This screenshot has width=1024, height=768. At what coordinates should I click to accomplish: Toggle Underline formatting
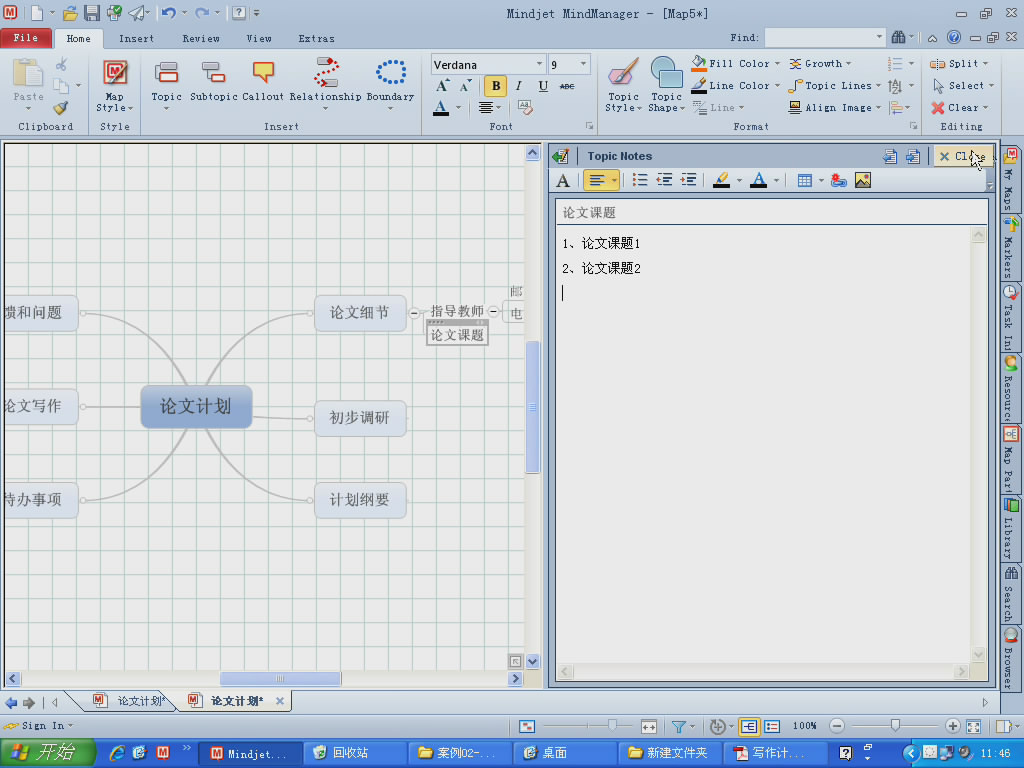click(x=543, y=86)
